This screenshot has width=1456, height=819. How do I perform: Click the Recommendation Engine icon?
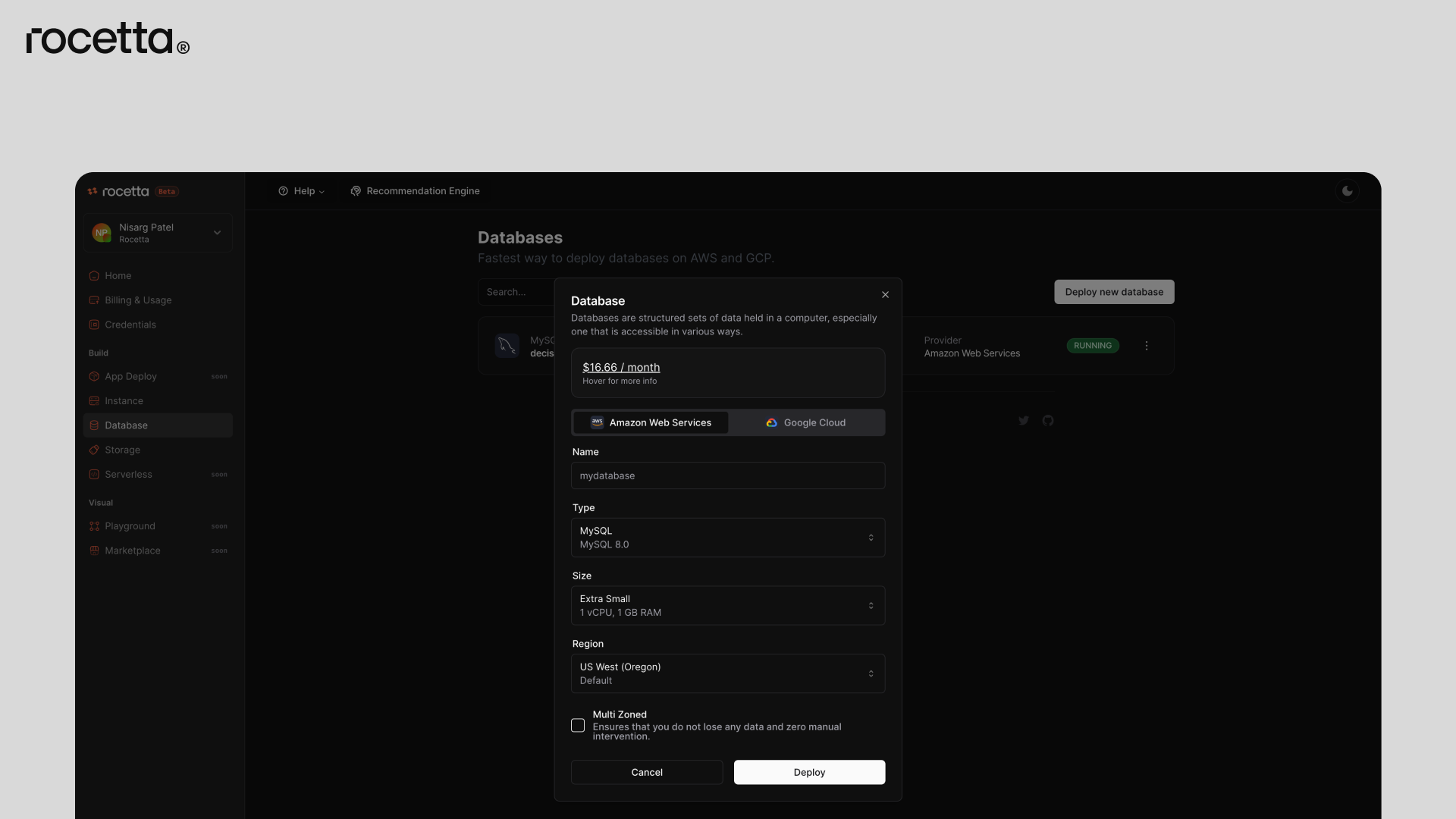point(356,191)
